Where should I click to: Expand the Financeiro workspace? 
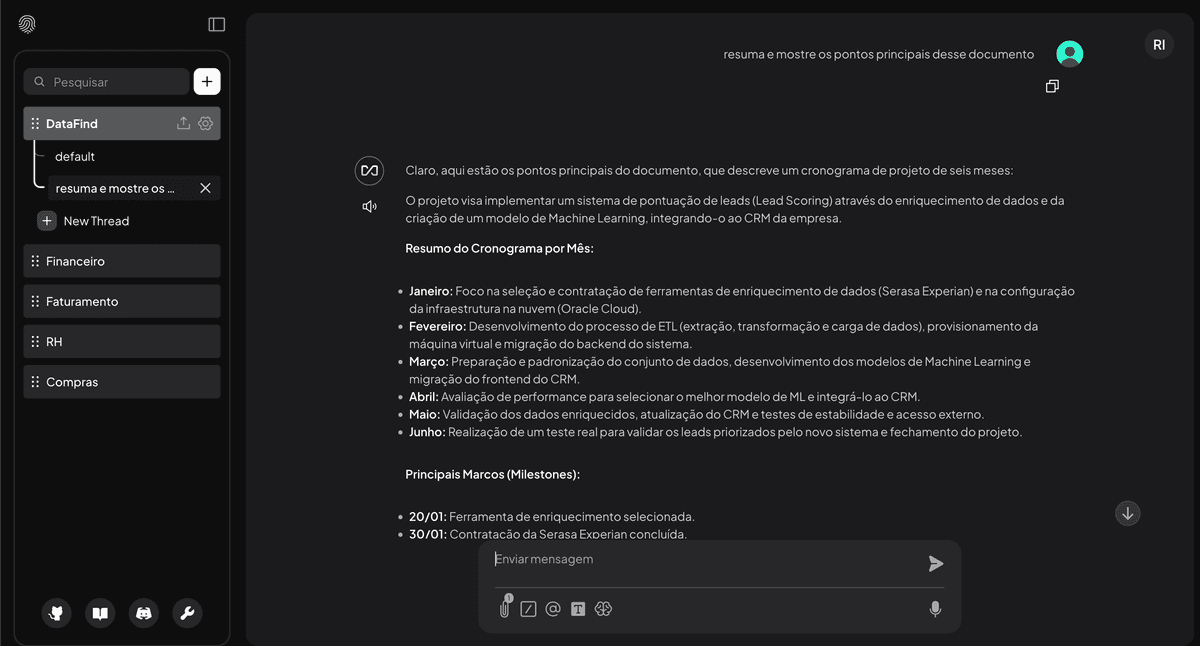coord(121,260)
